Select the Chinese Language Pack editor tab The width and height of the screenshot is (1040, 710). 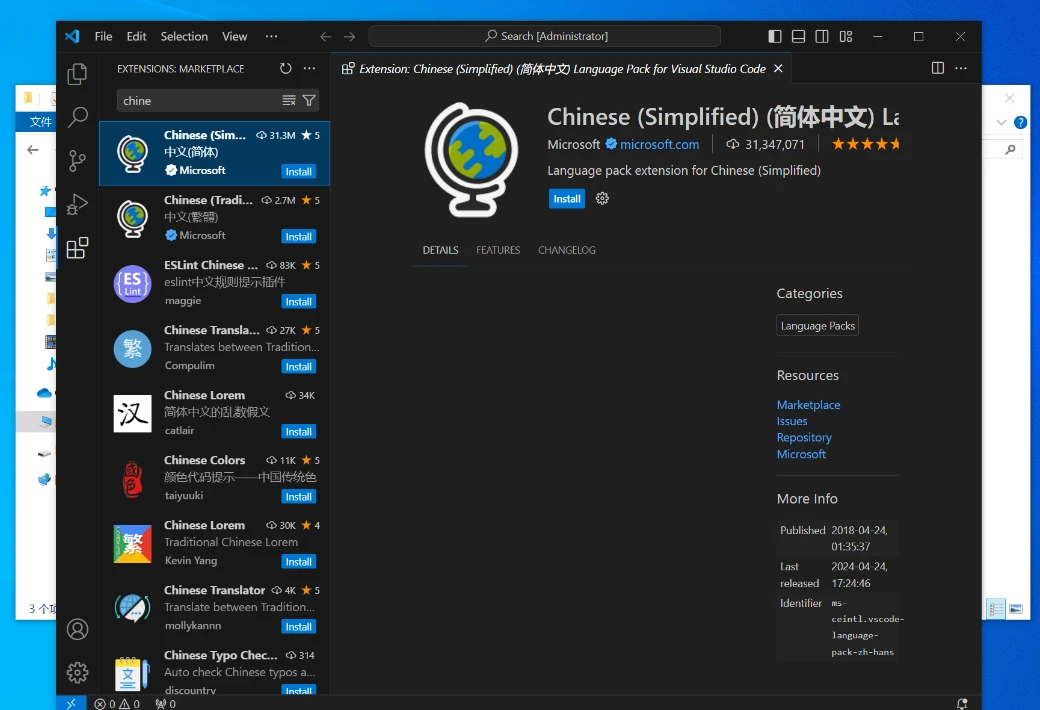[x=562, y=69]
